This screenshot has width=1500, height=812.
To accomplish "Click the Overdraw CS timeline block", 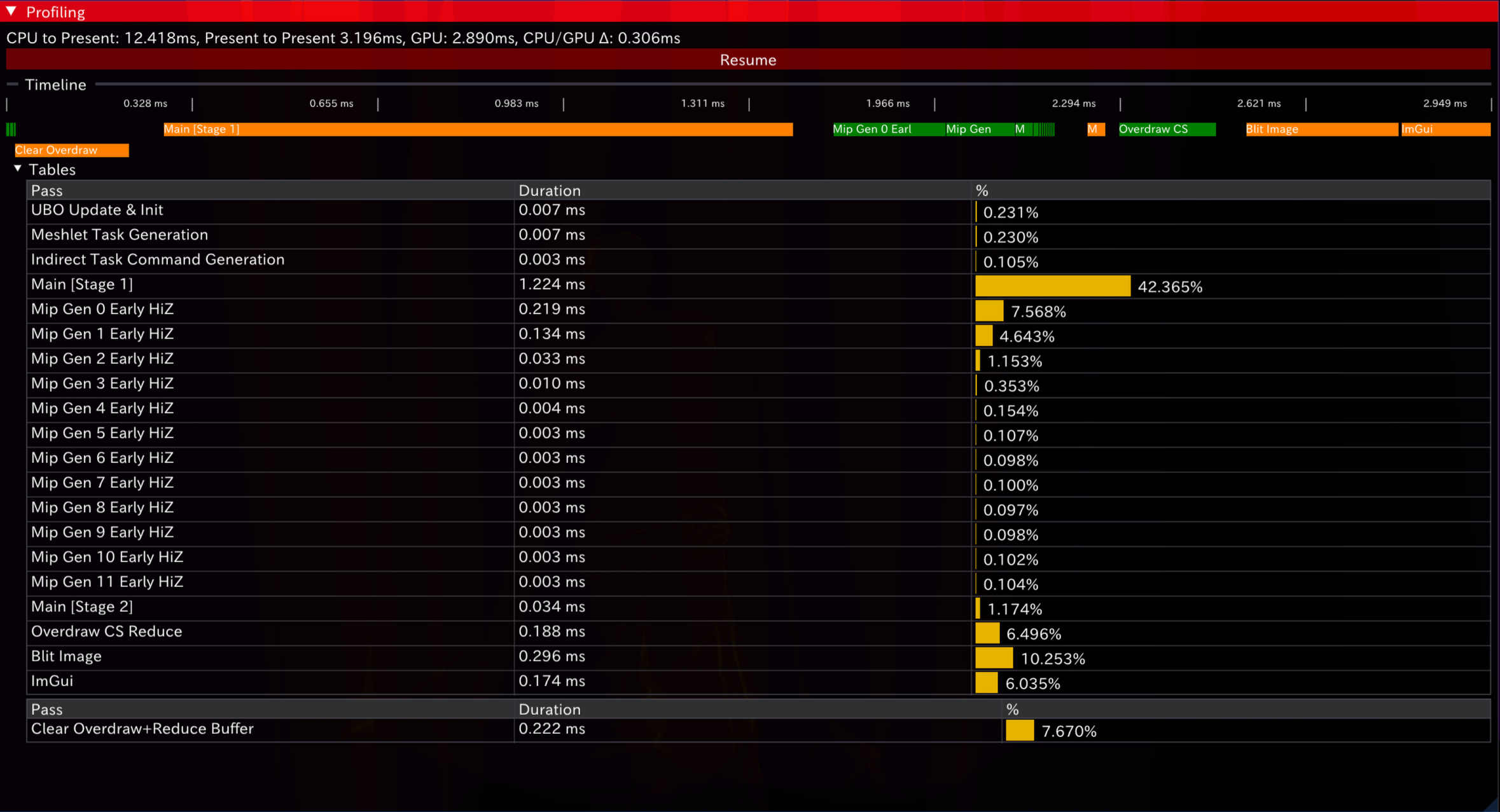I will (x=1167, y=129).
